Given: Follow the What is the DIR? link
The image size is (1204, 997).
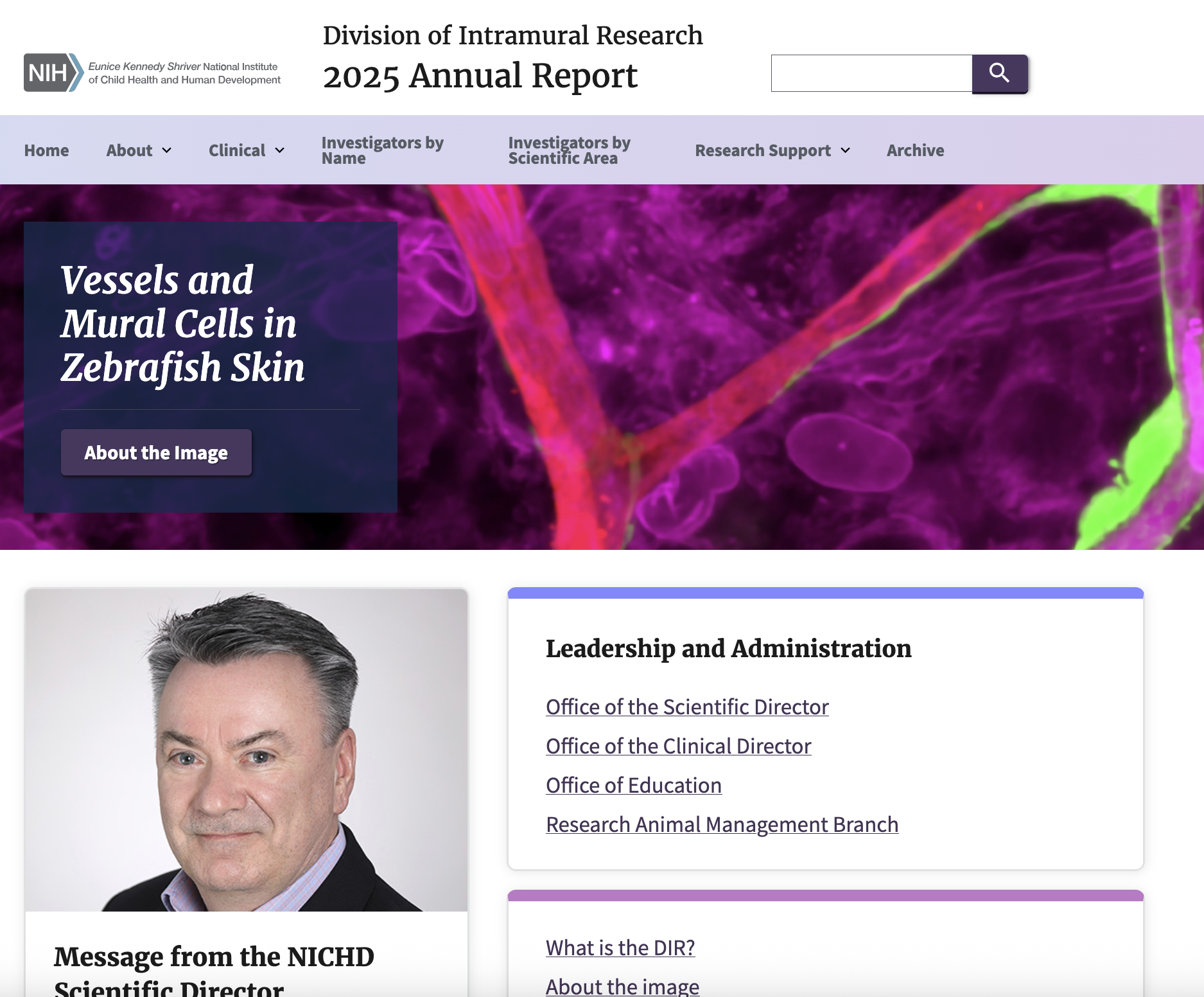Looking at the screenshot, I should (x=620, y=948).
